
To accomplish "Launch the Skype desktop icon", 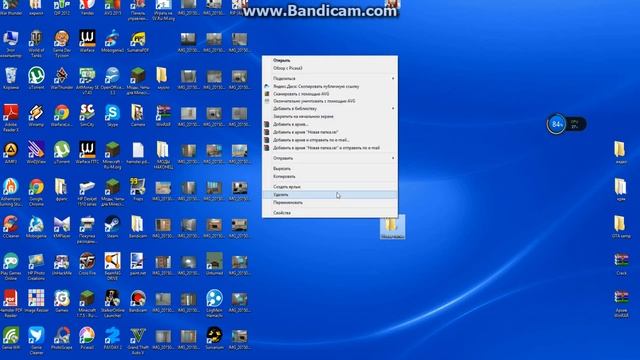I will 112,116.
